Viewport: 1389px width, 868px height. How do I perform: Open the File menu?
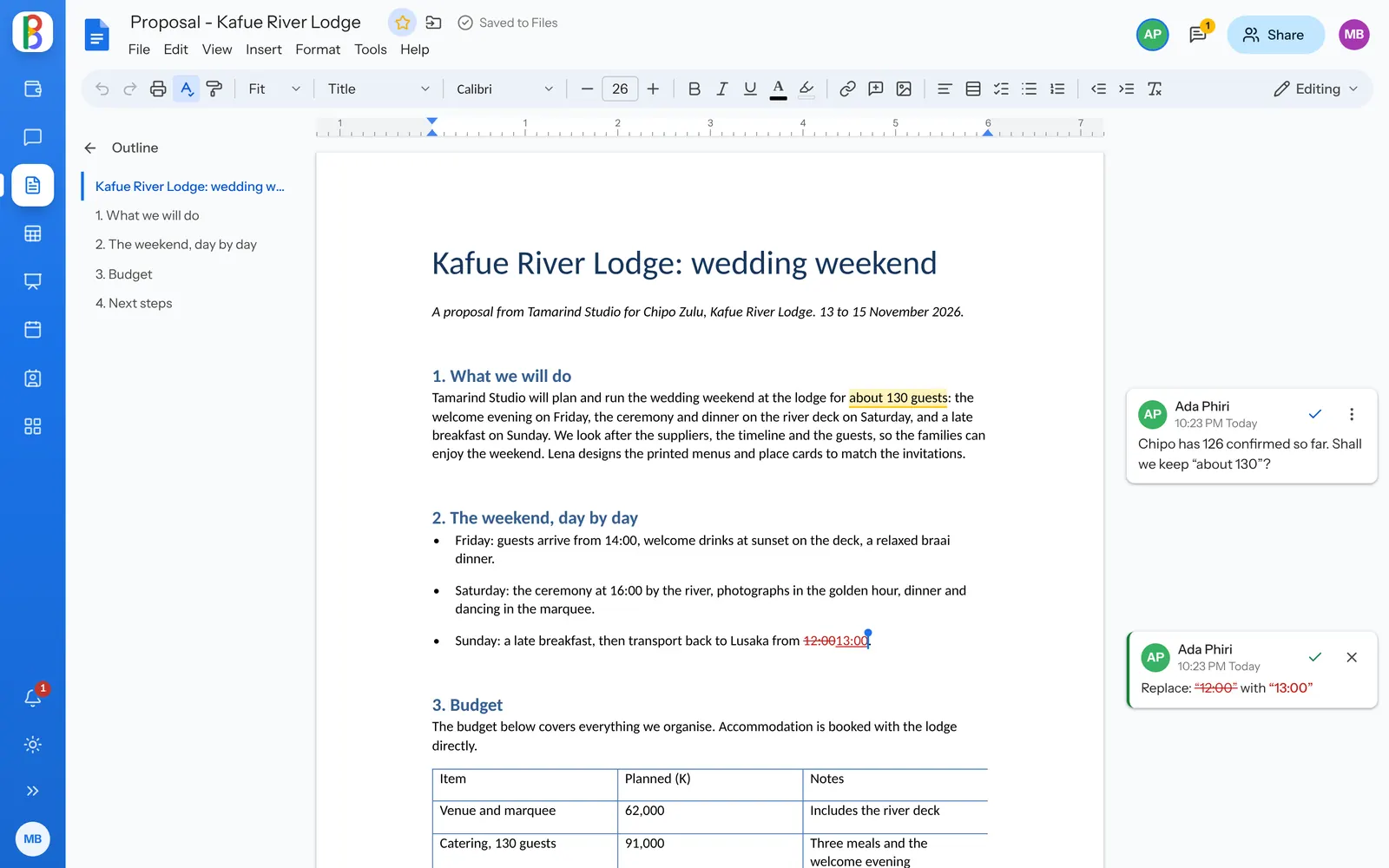[x=139, y=49]
